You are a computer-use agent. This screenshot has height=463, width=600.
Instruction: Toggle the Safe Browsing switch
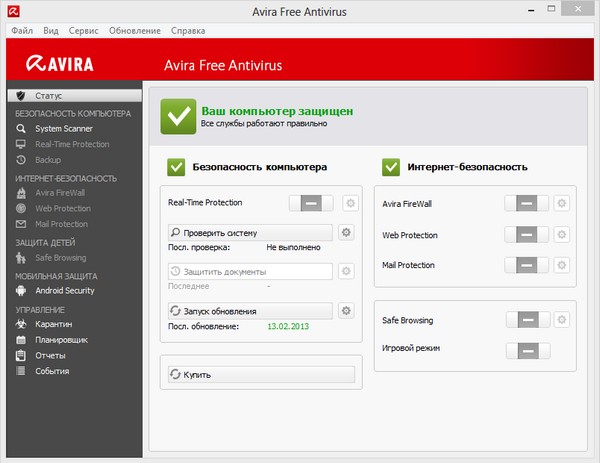(x=526, y=320)
